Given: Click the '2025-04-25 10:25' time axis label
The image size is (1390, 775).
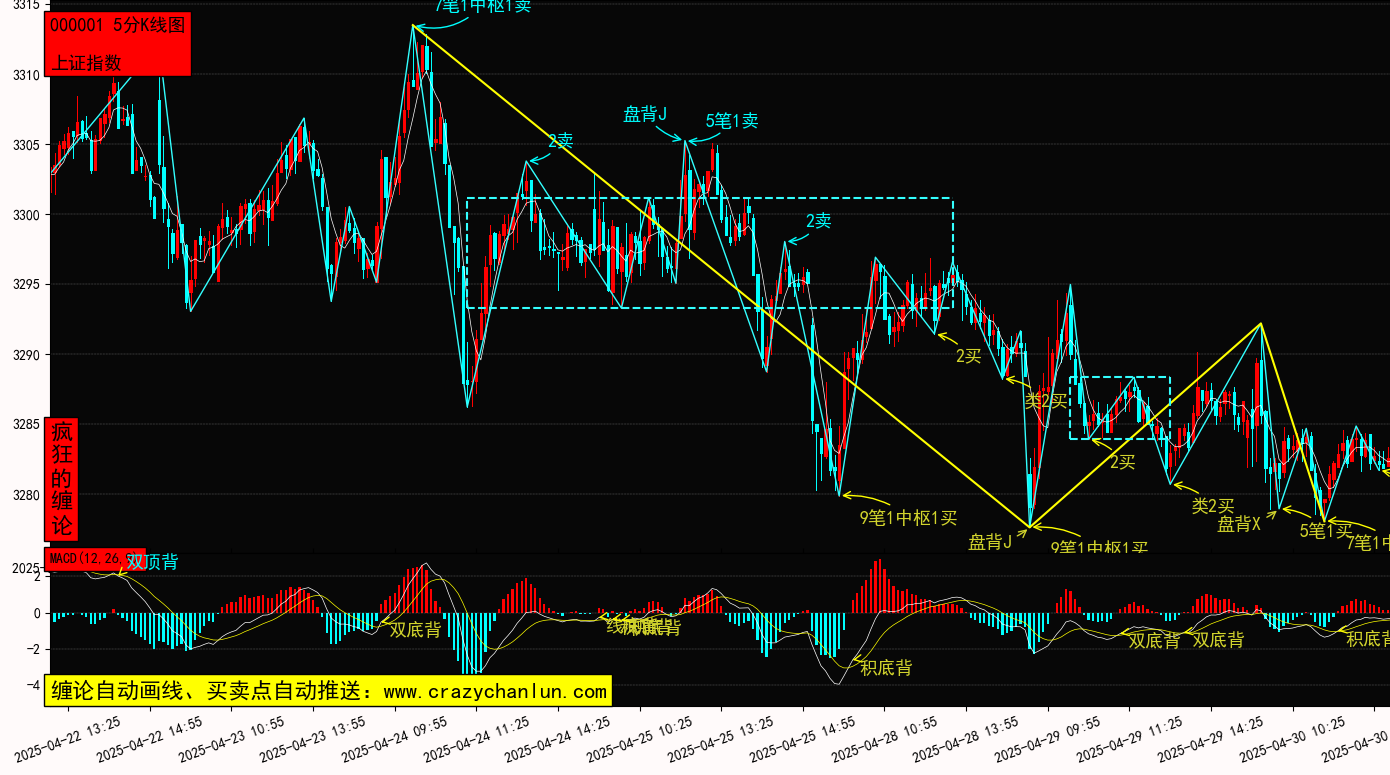Looking at the screenshot, I should 639,738.
